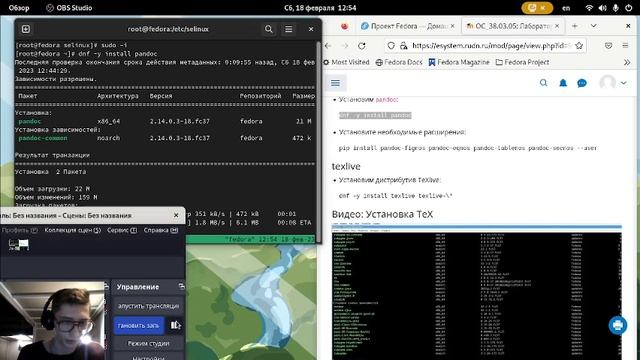Click the volume speaker icon in top bar
The width and height of the screenshot is (640, 360).
coord(602,8)
